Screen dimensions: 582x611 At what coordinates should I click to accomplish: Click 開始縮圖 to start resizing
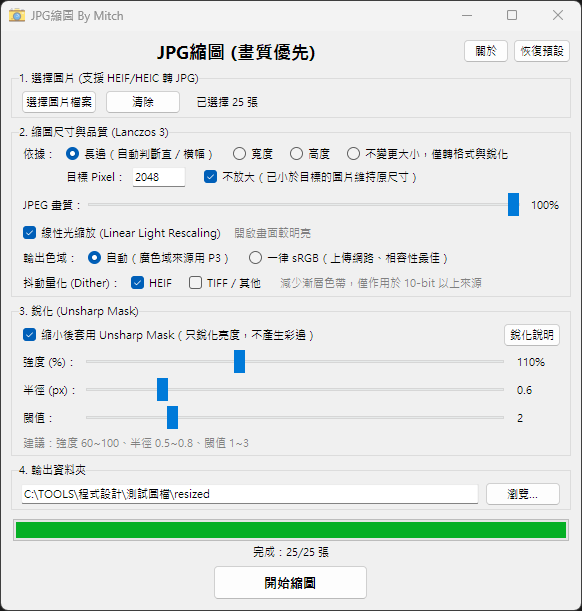tap(290, 583)
